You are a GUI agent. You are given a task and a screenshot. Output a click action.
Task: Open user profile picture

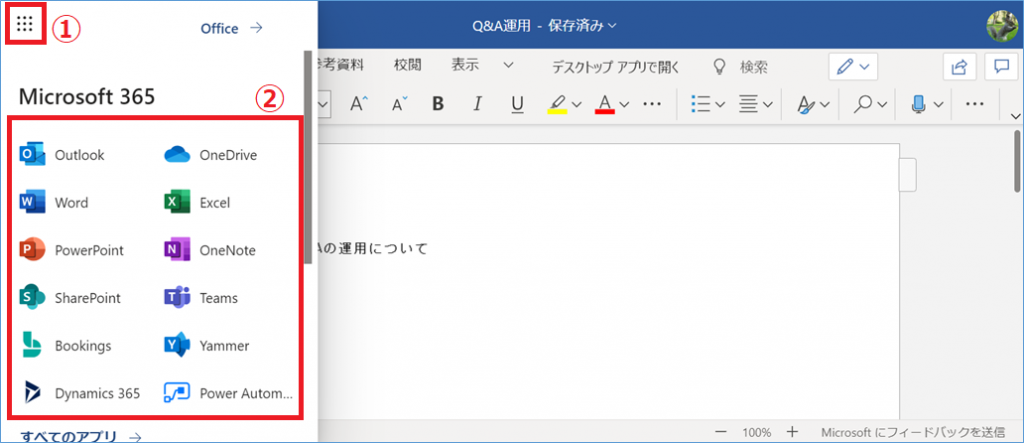pos(1003,27)
